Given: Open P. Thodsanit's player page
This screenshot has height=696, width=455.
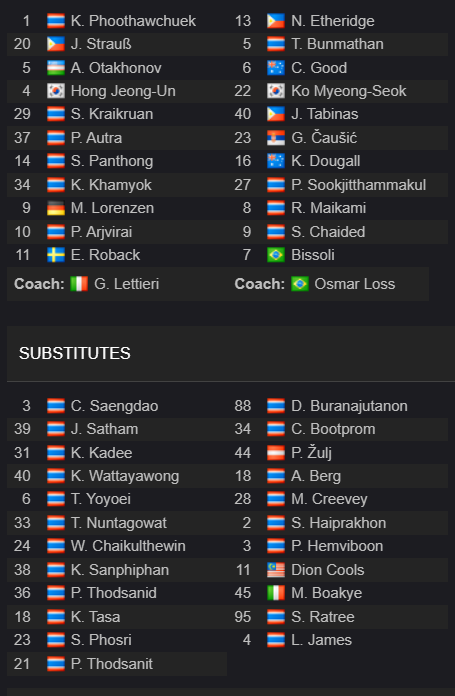Looking at the screenshot, I should click(x=112, y=664).
